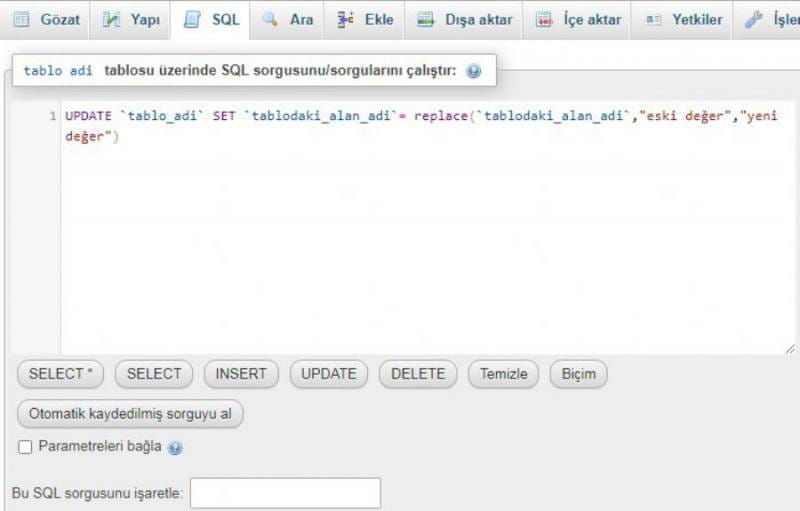Click the Gözat tab table icon

point(21,19)
